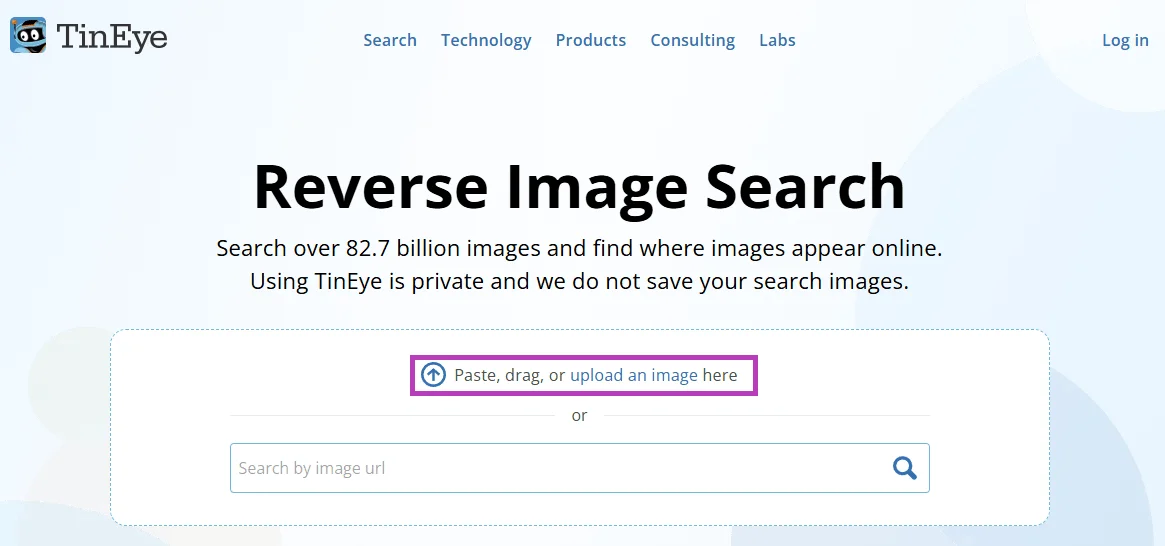Click the TinEye robot logo icon
Image resolution: width=1165 pixels, height=546 pixels.
click(x=27, y=35)
